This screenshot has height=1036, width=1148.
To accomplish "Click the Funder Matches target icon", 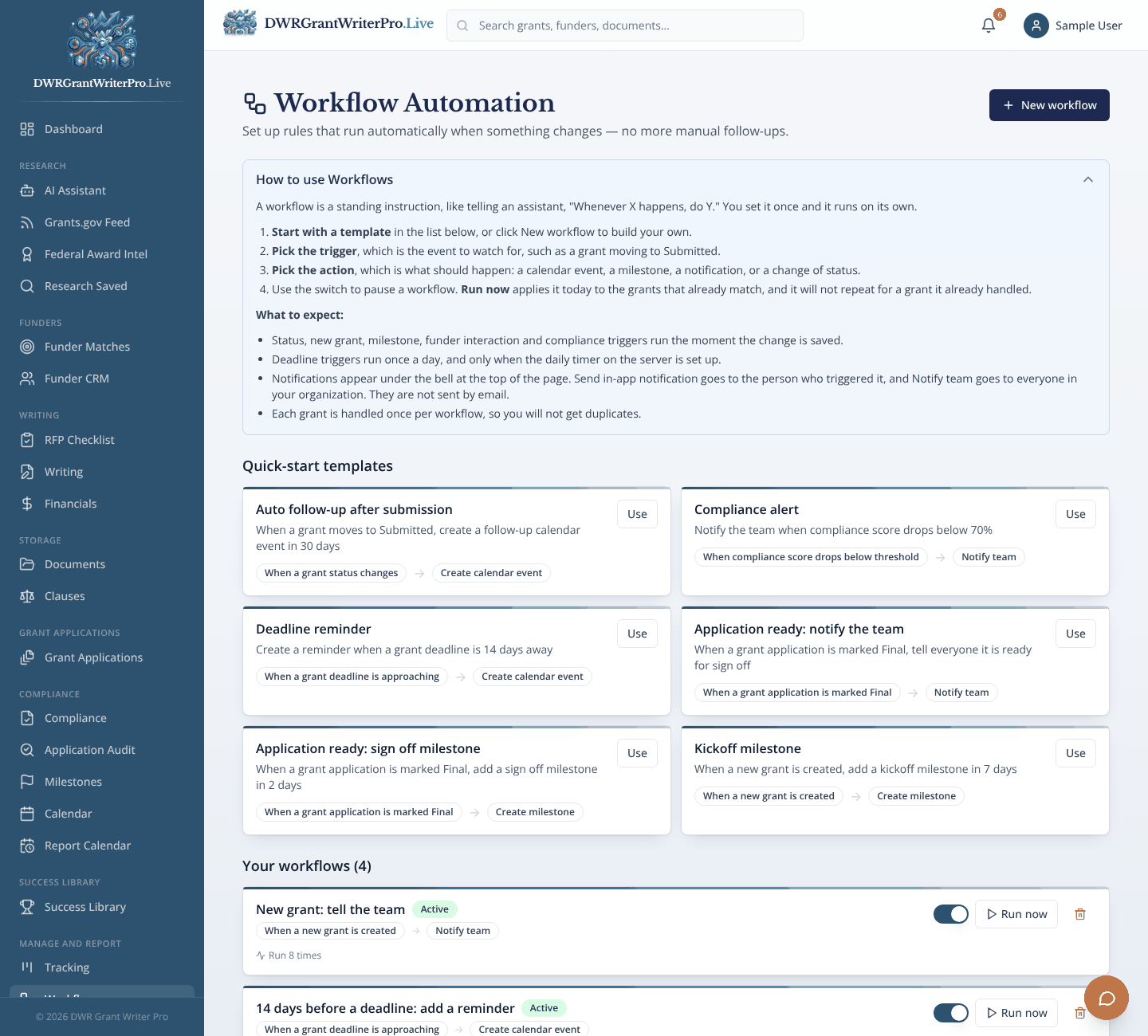I will coord(27,347).
